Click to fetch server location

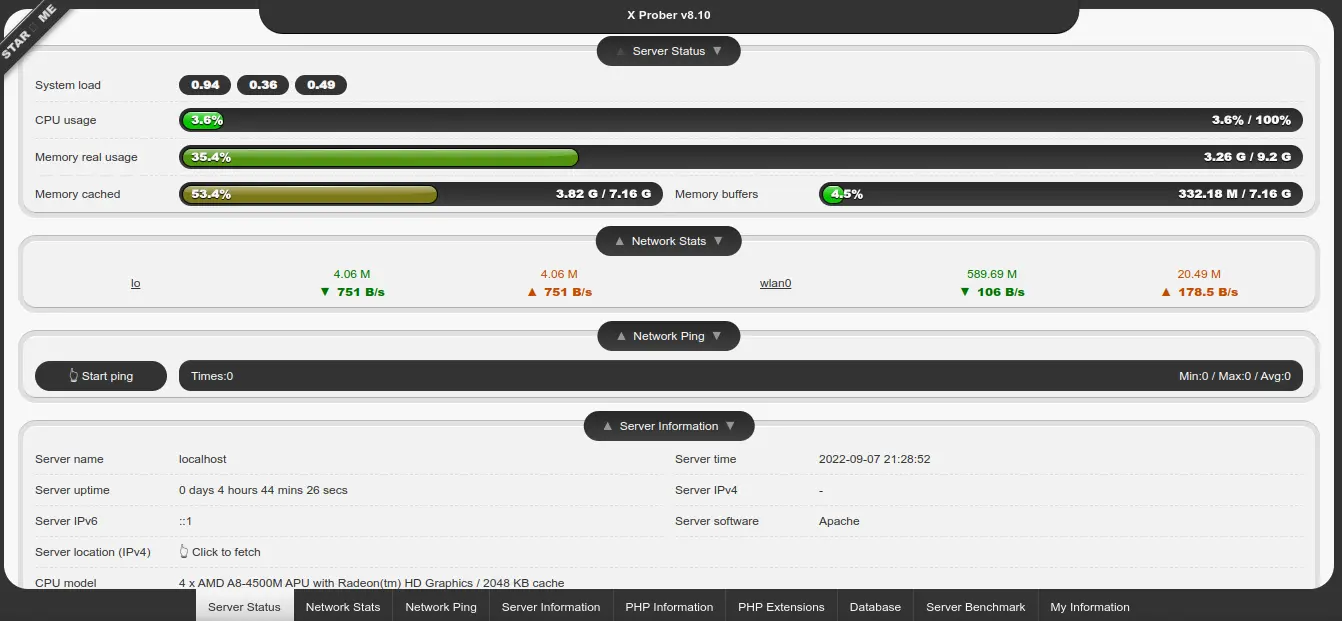pyautogui.click(x=220, y=552)
